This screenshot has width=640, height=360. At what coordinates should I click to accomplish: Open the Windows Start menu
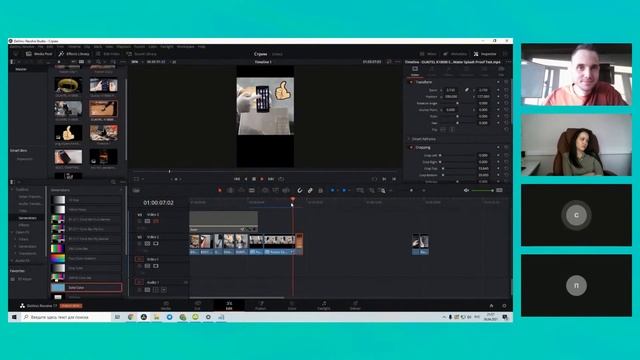14,317
